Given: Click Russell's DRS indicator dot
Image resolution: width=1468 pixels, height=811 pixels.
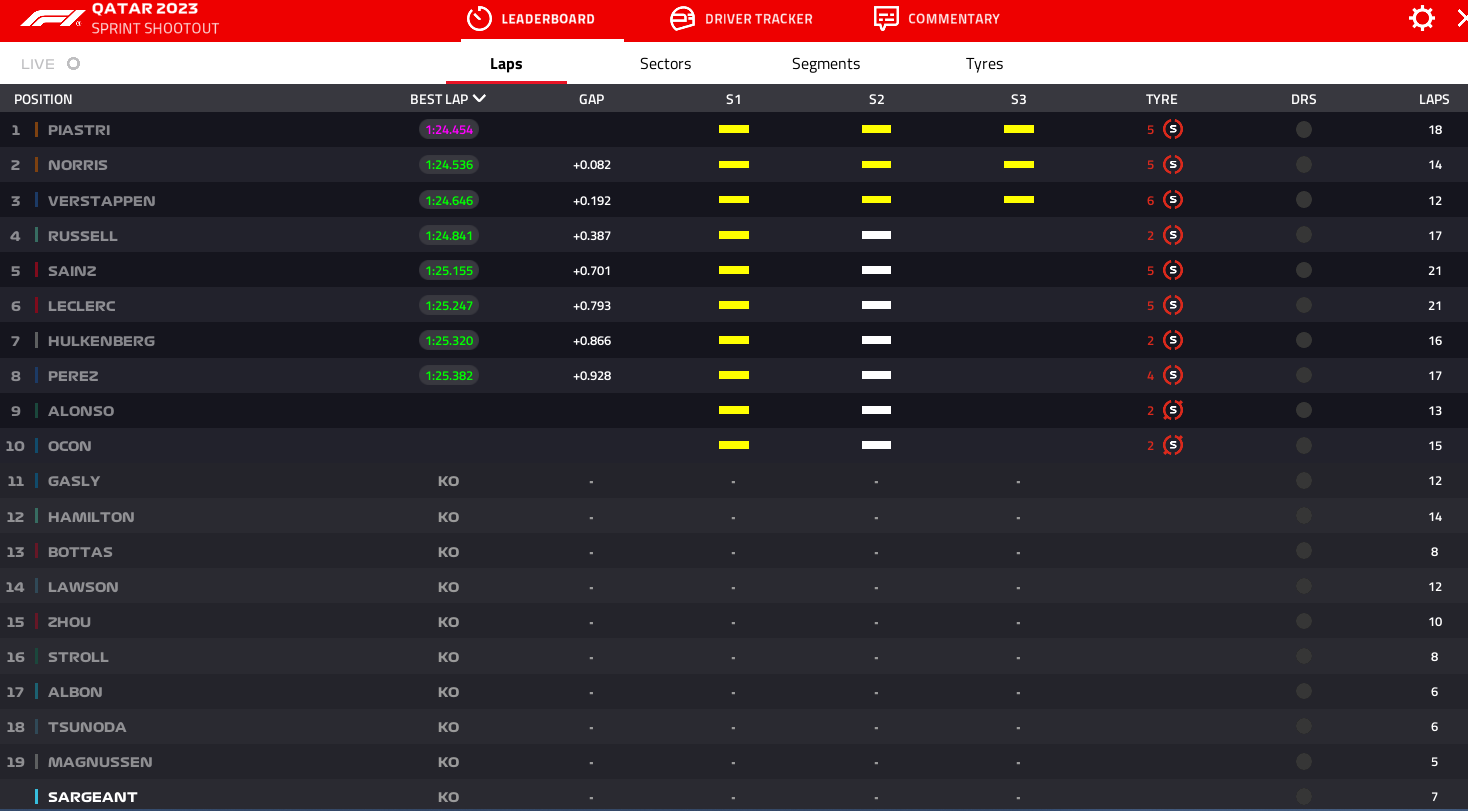Looking at the screenshot, I should 1304,235.
